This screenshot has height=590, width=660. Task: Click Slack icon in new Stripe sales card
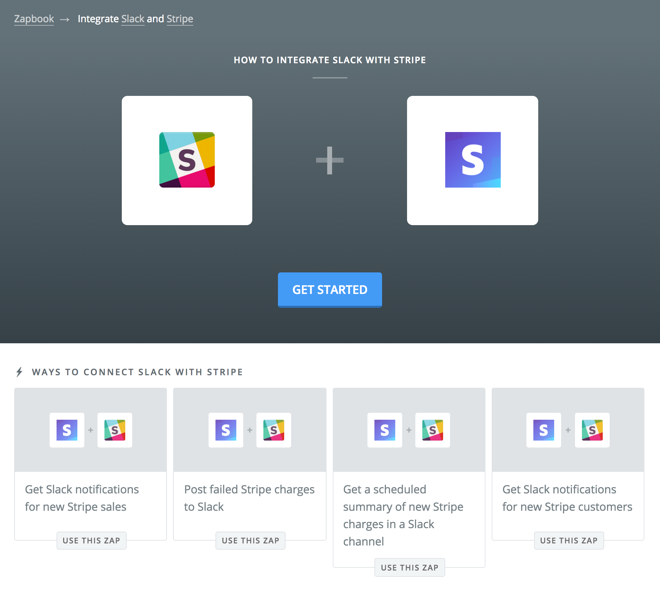[114, 430]
